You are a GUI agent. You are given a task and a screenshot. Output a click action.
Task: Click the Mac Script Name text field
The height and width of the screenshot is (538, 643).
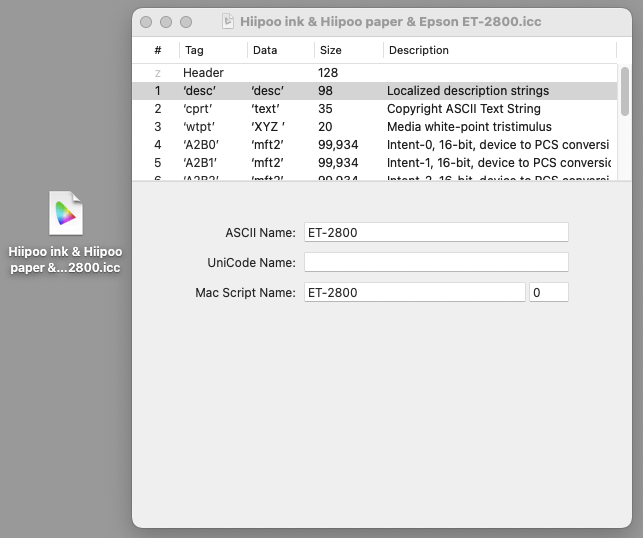pos(415,292)
